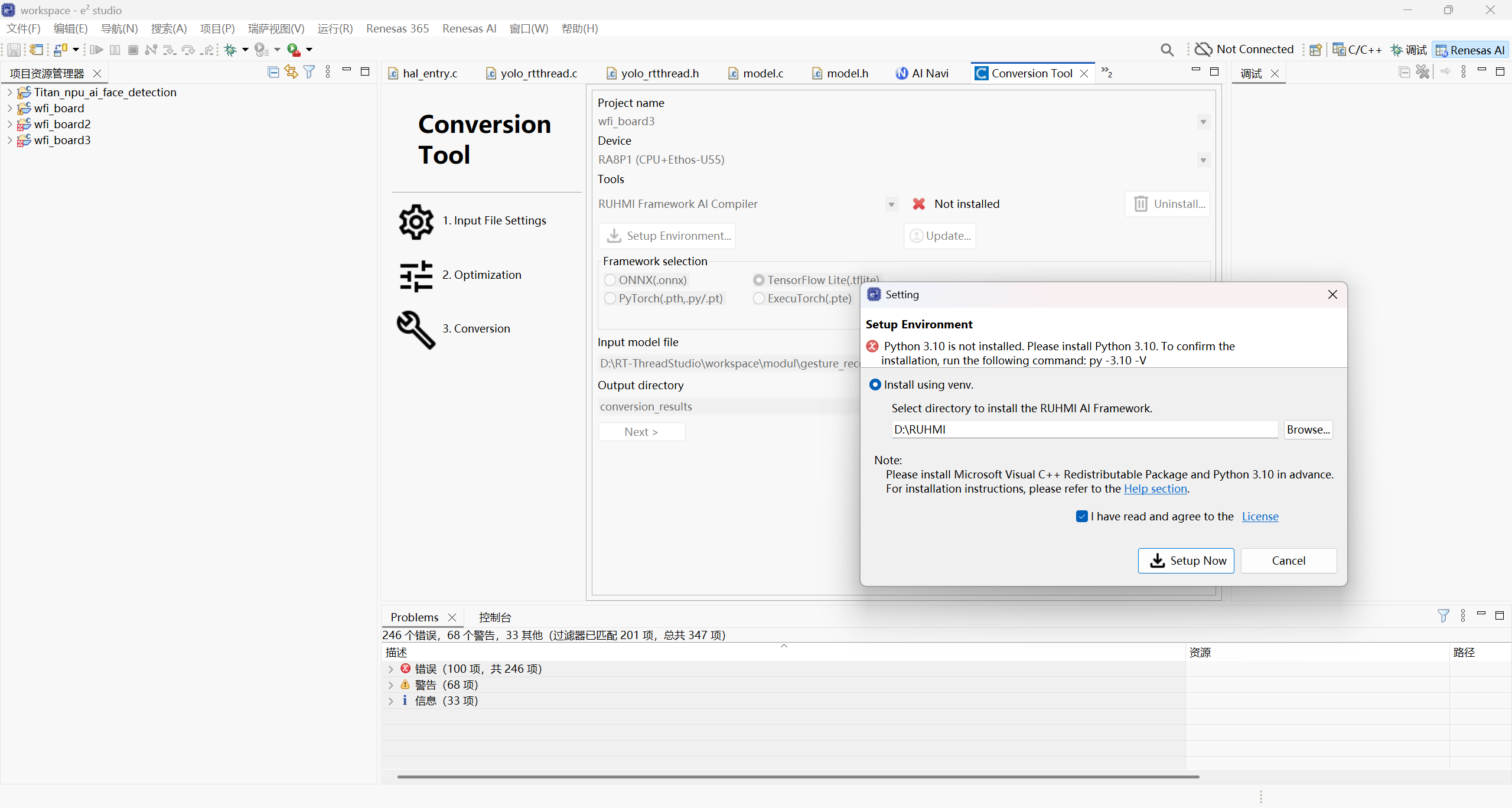Image resolution: width=1512 pixels, height=808 pixels.
Task: Open the Renesas 365 menu
Action: (x=397, y=28)
